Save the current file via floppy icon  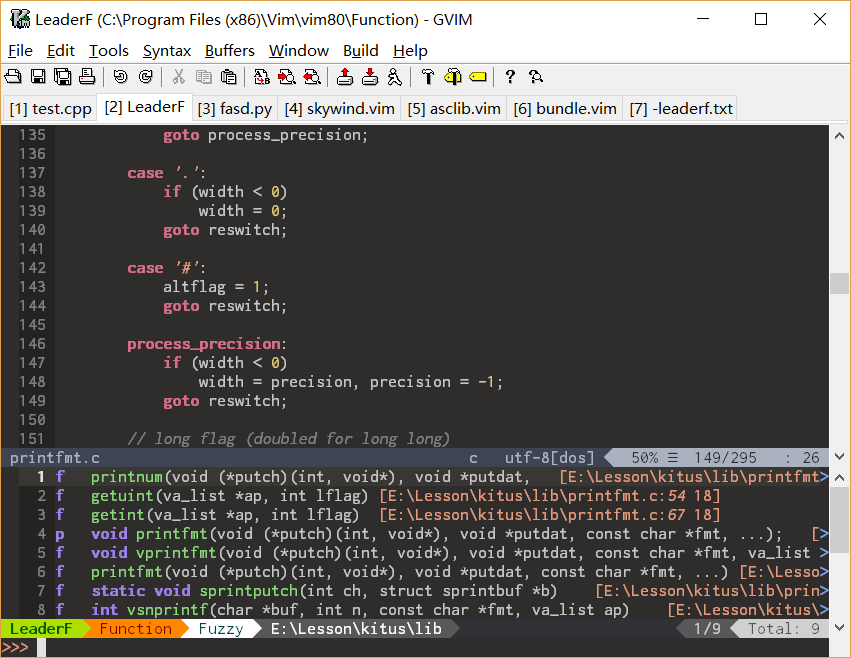pos(38,77)
